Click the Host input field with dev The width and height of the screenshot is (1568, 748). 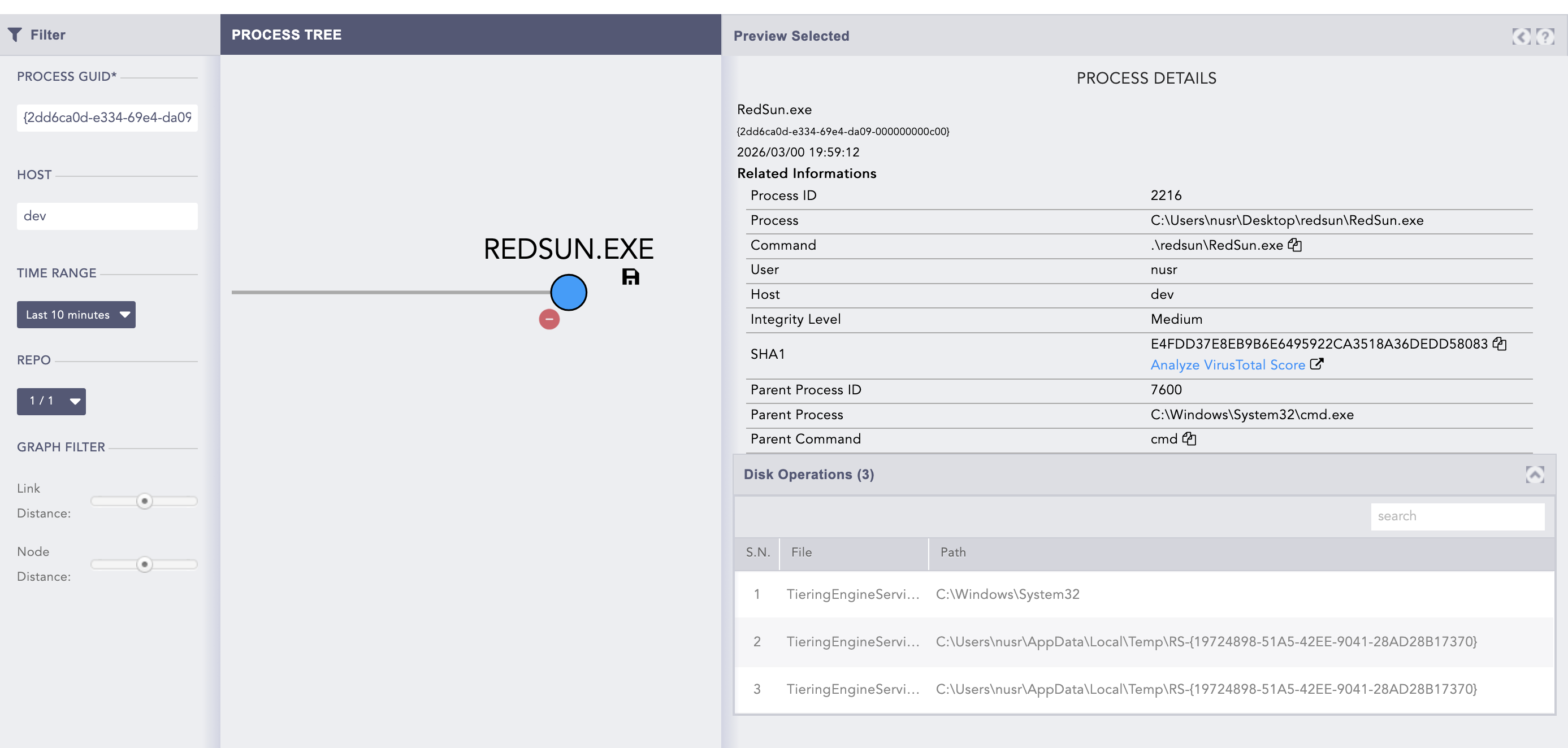pyautogui.click(x=107, y=216)
